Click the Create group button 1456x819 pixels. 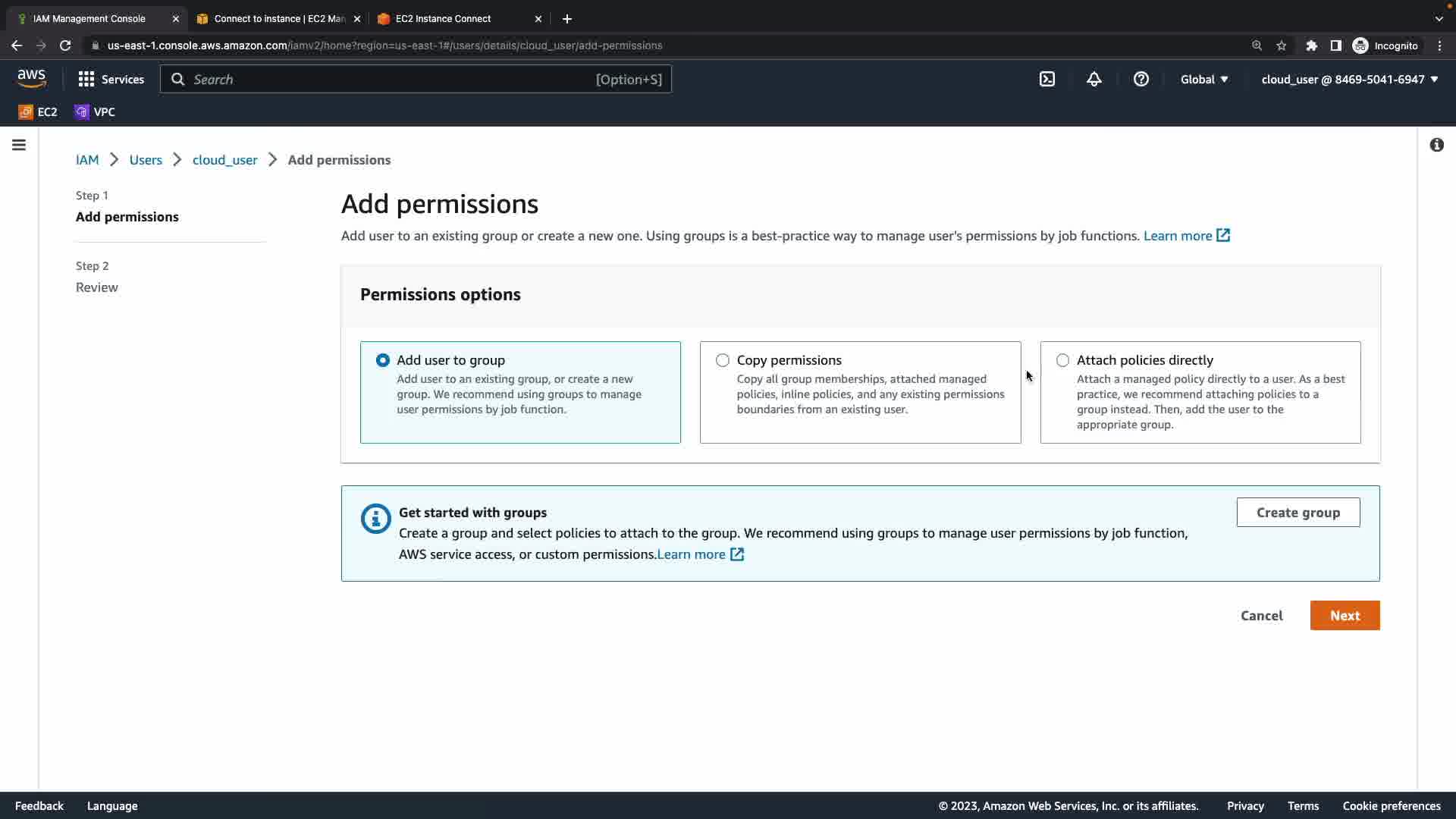(1298, 513)
